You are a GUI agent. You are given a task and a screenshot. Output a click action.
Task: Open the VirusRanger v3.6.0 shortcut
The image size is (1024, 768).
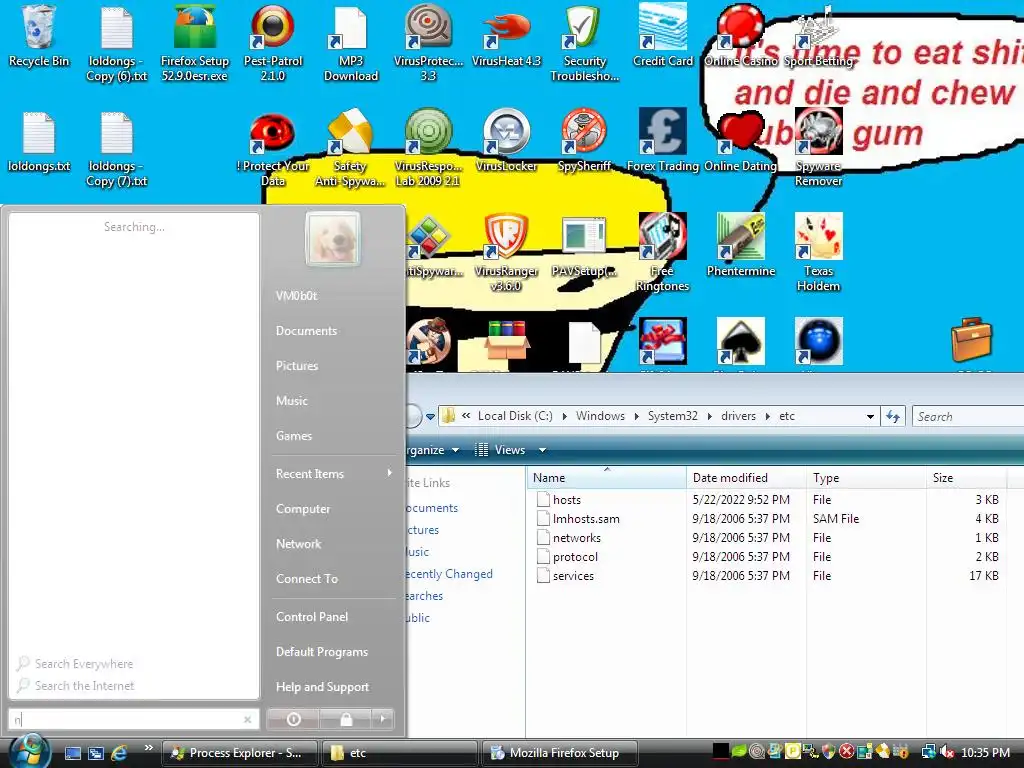click(506, 253)
